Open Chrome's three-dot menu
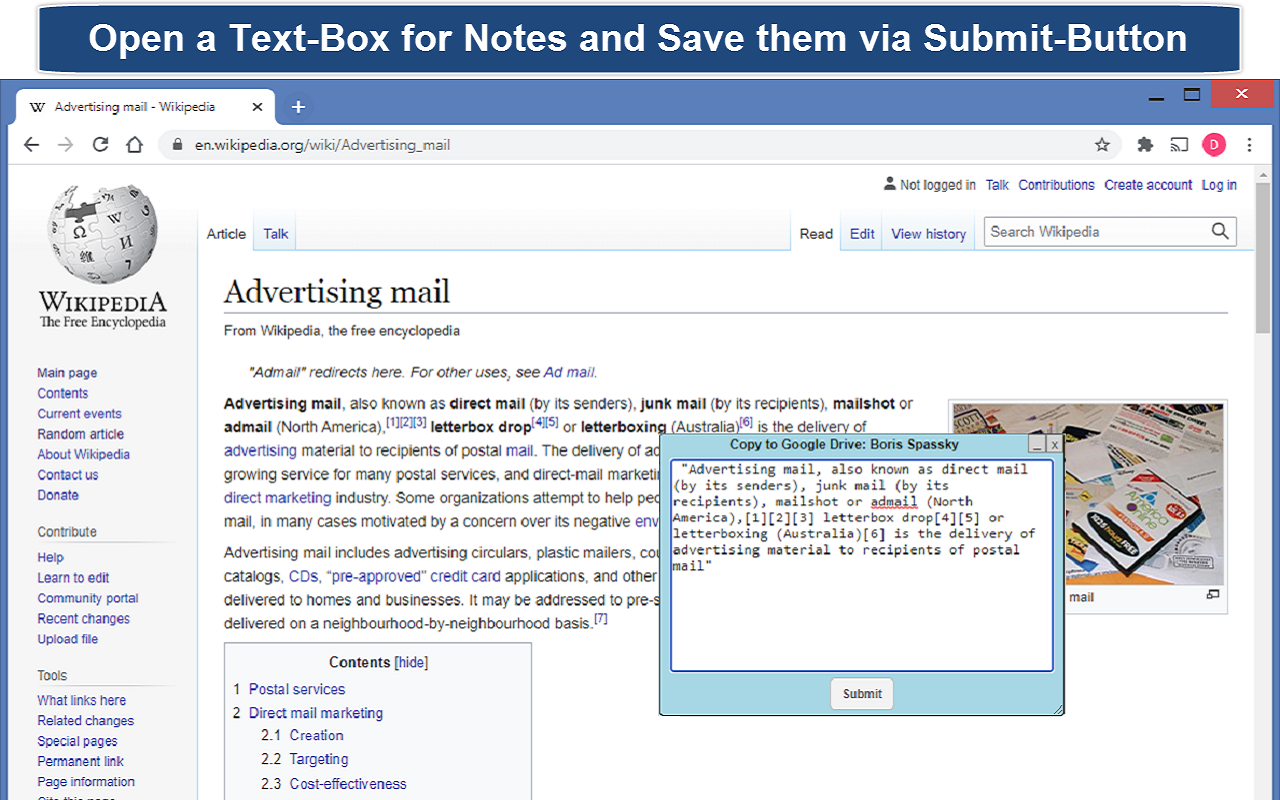The height and width of the screenshot is (800, 1280). [x=1248, y=144]
